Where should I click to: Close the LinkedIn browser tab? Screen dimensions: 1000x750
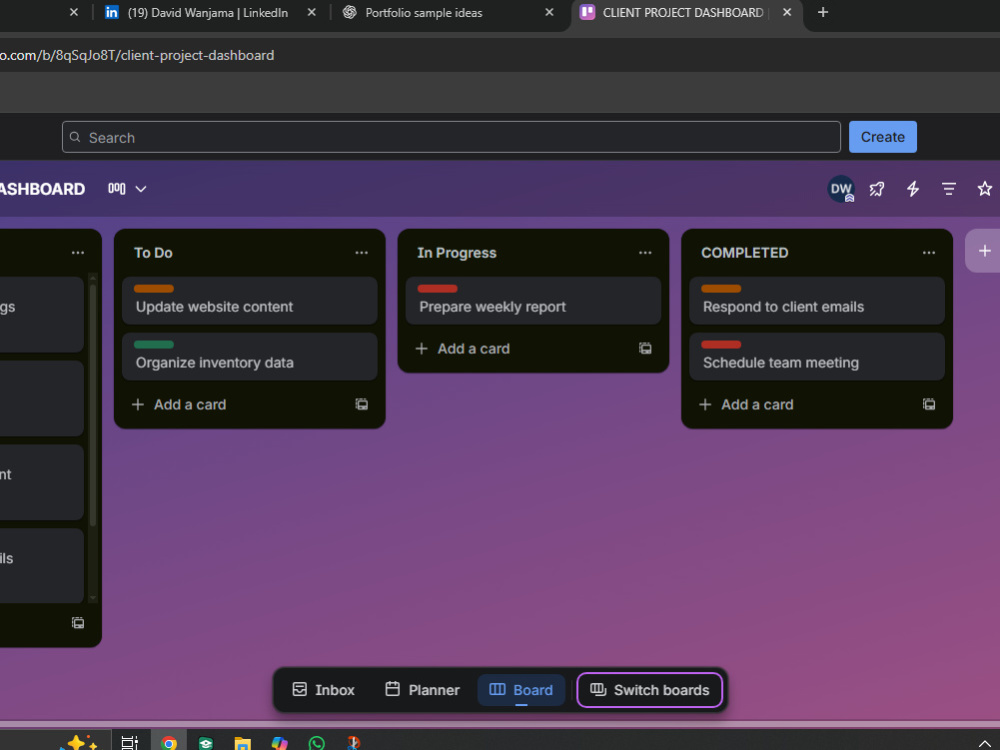tap(311, 12)
